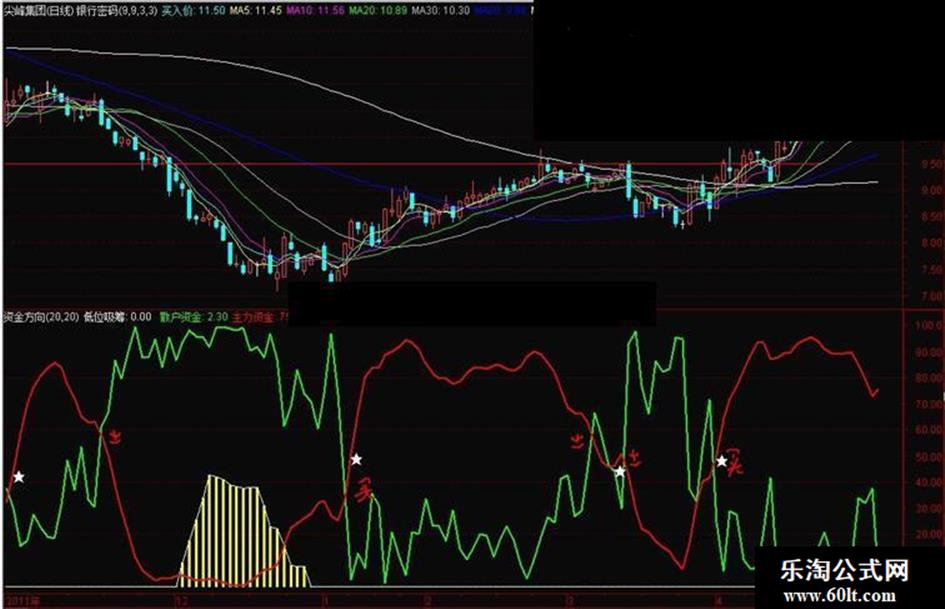This screenshot has height=609, width=945.
Task: Select the 买入价: 11.50 value
Action: (x=194, y=11)
